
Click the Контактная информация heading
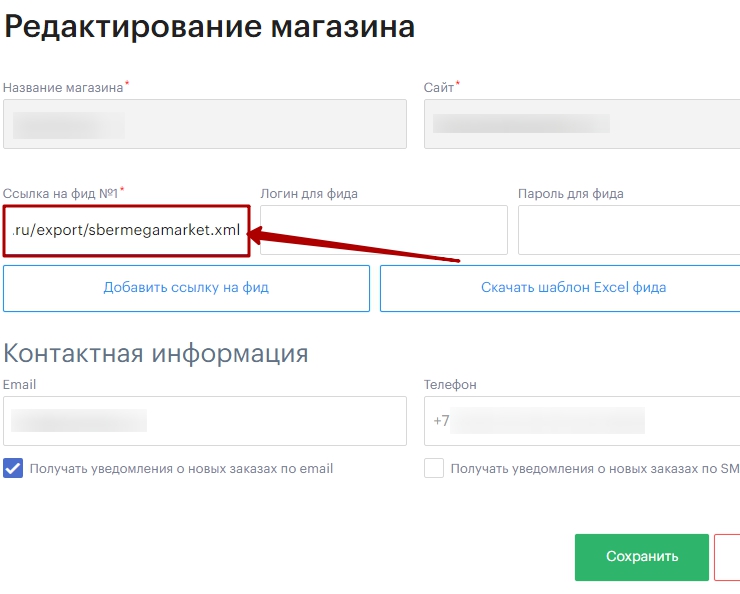pos(156,353)
